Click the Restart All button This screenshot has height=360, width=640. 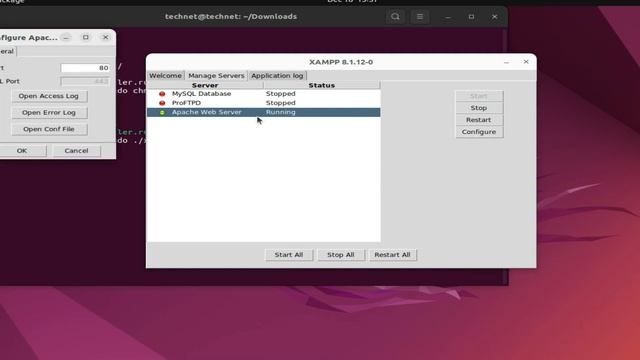(392, 255)
